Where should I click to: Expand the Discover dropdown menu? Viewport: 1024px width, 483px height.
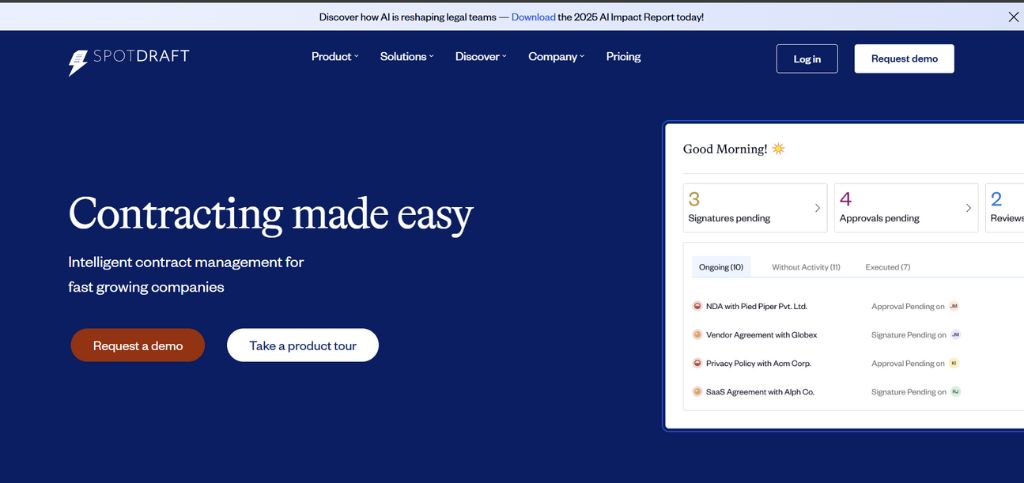pos(481,57)
